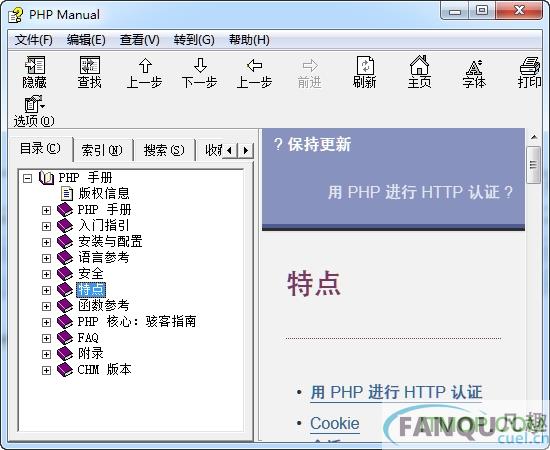550x450 pixels.
Task: Expand the 入门指引 tree node
Action: [46, 226]
